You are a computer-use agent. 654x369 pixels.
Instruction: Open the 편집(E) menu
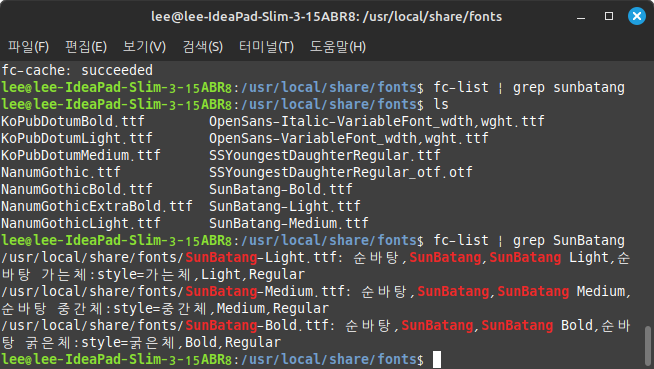86,47
